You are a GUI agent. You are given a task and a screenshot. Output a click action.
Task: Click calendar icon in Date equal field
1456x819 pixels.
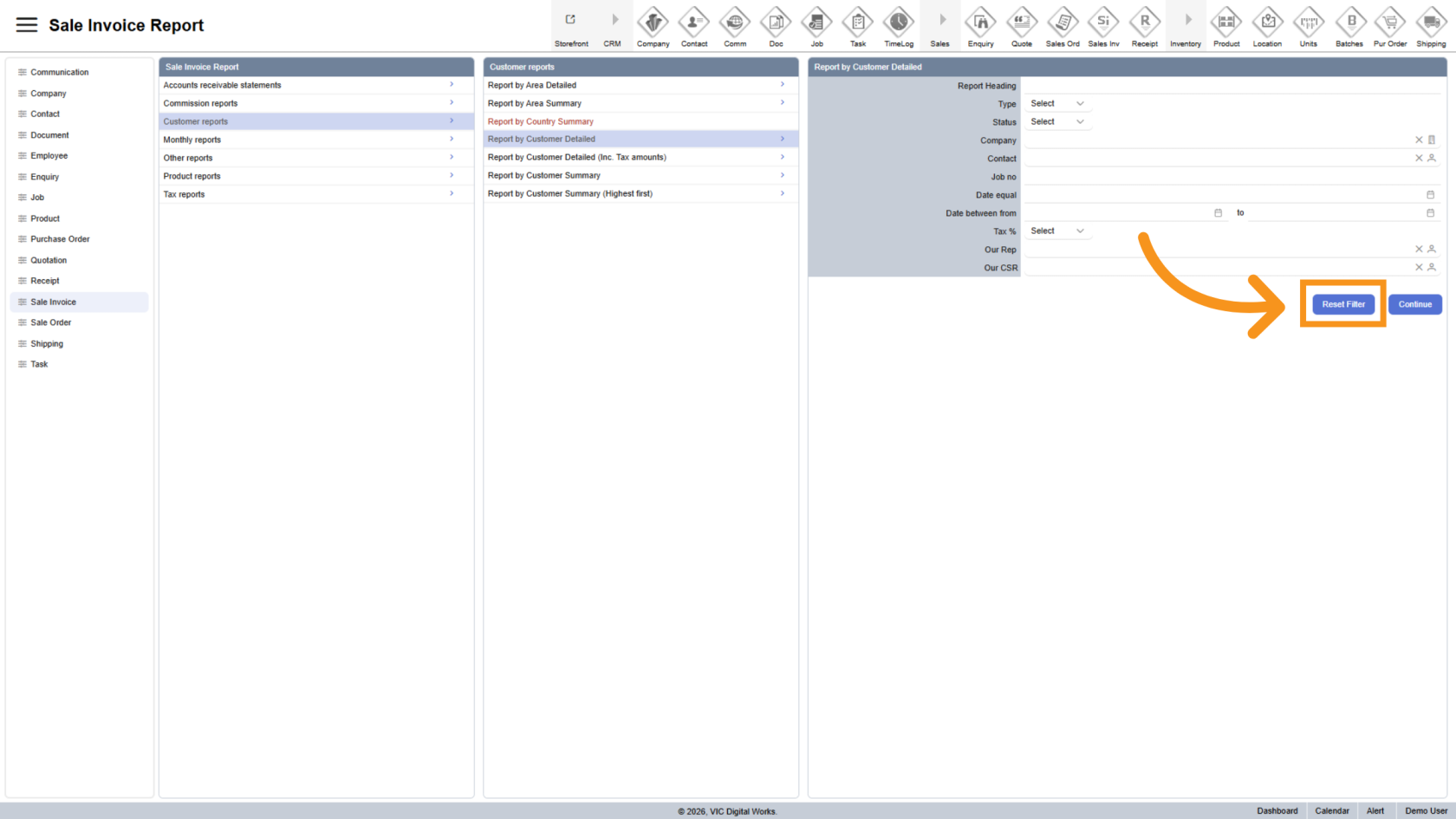point(1430,195)
